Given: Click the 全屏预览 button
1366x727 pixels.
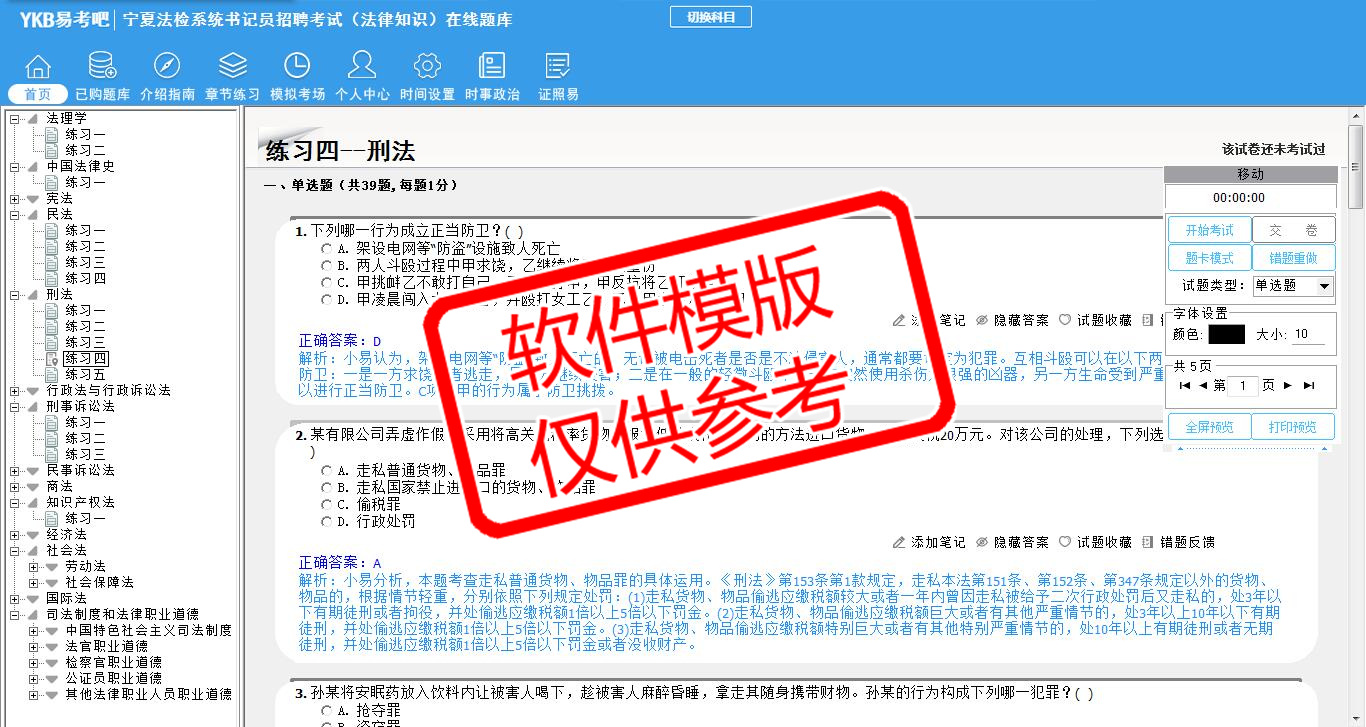Looking at the screenshot, I should (1209, 427).
